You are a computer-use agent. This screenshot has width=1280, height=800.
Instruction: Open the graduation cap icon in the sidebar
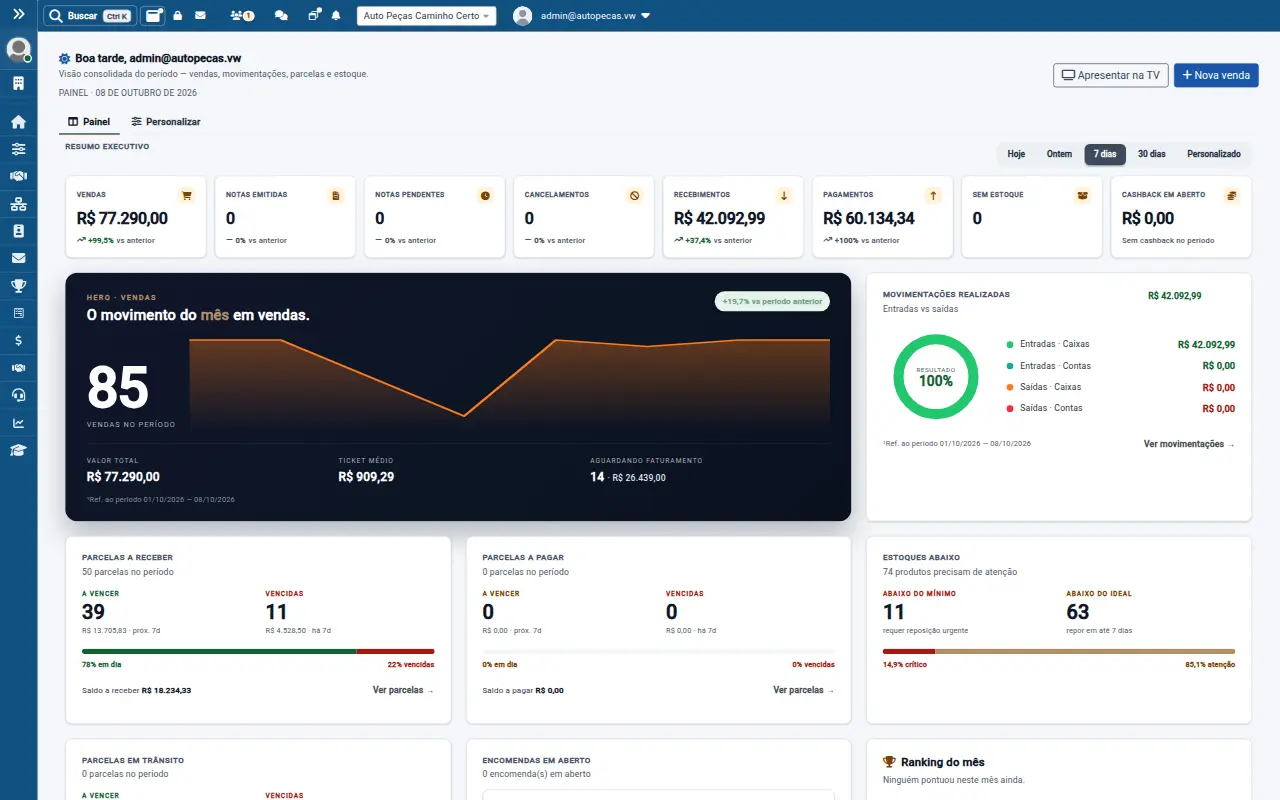click(18, 450)
